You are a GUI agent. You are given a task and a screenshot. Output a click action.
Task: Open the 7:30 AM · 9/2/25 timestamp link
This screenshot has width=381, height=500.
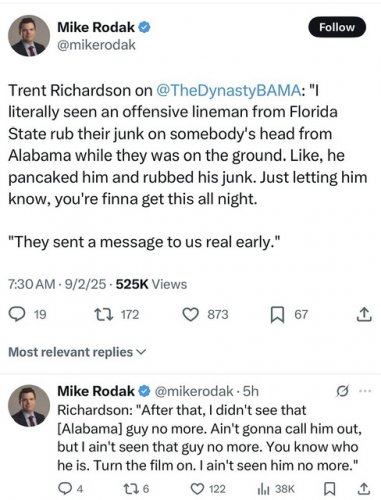click(57, 284)
